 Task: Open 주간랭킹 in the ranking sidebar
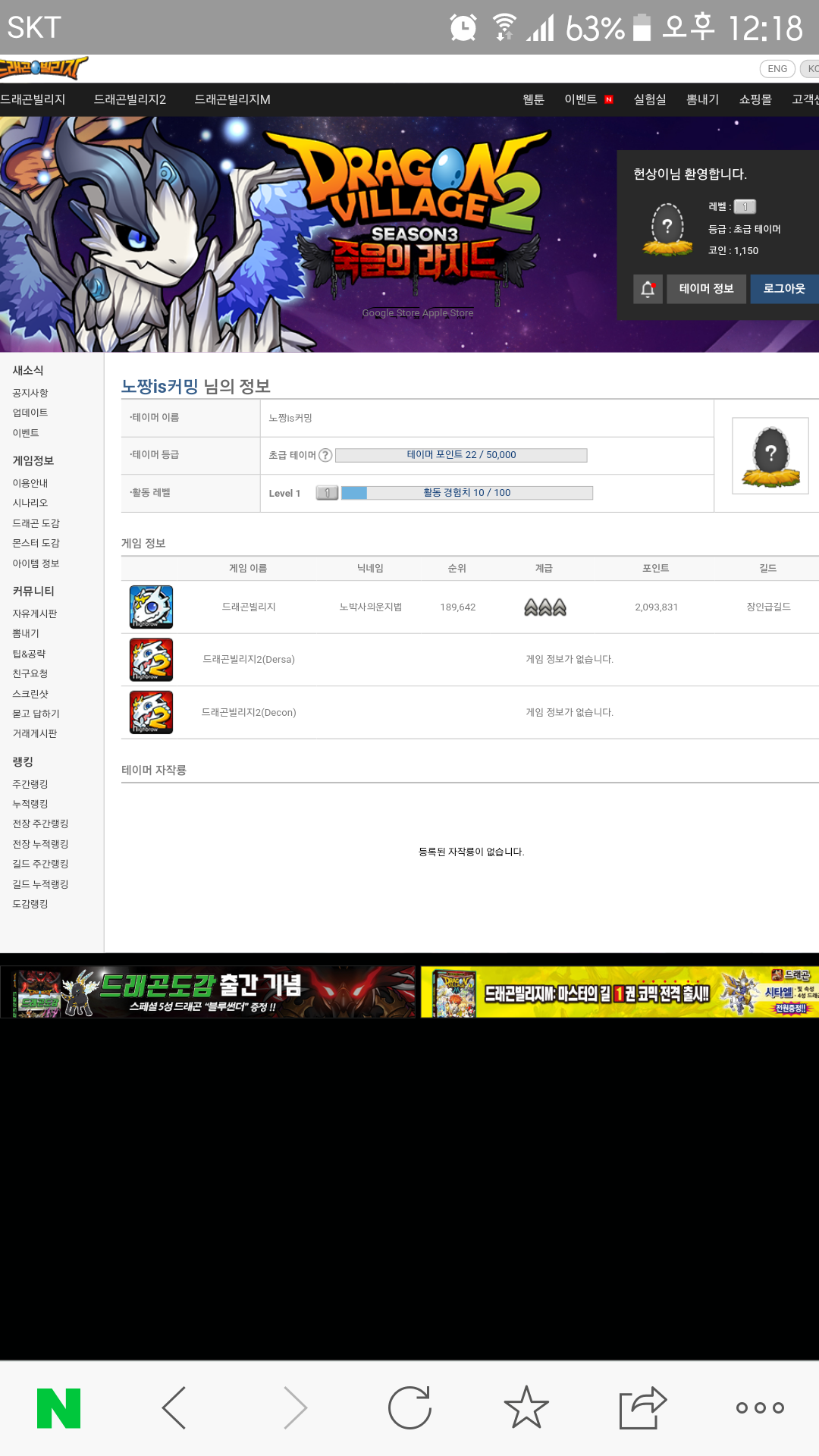point(30,784)
